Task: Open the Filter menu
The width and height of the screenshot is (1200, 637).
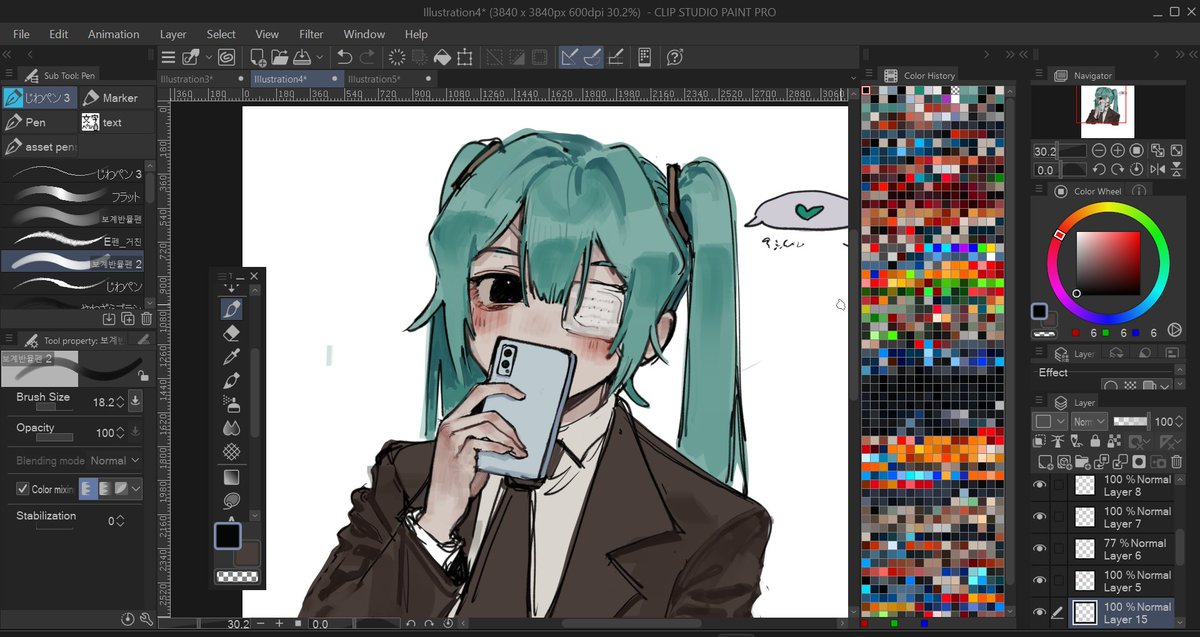Action: [x=311, y=34]
